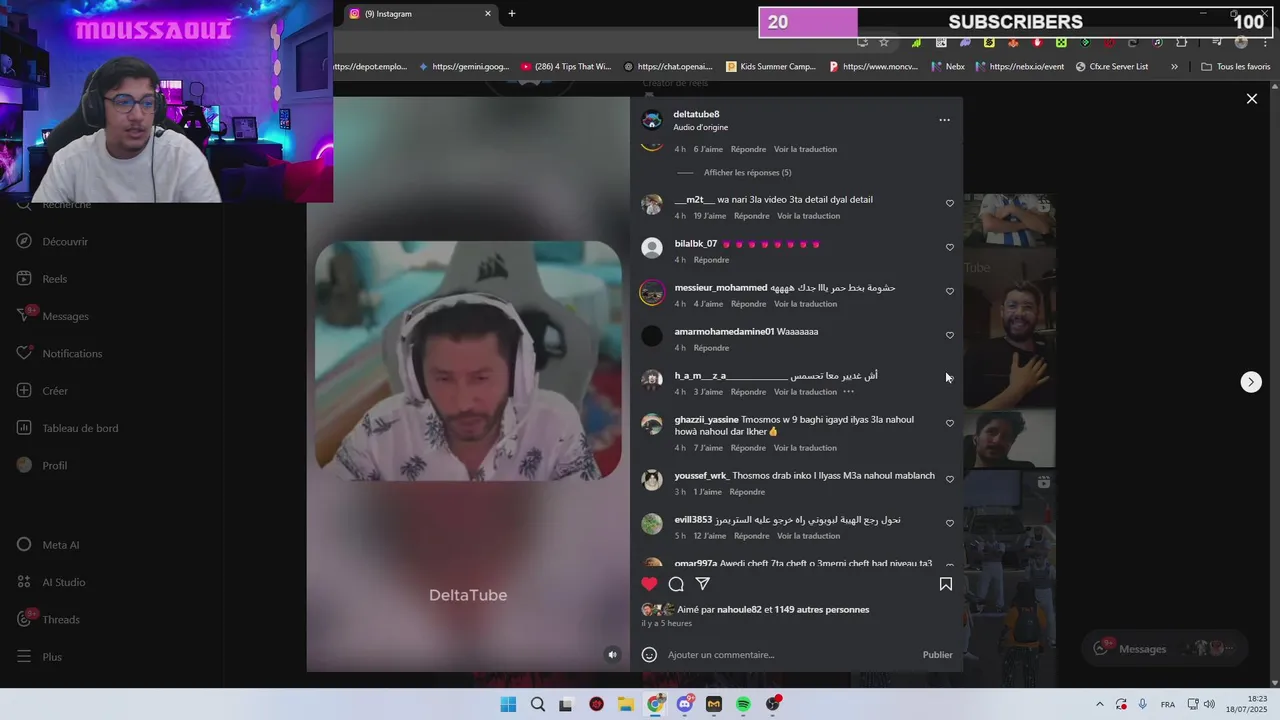The width and height of the screenshot is (1280, 720).
Task: Close the Instagram browser tab
Action: click(488, 14)
